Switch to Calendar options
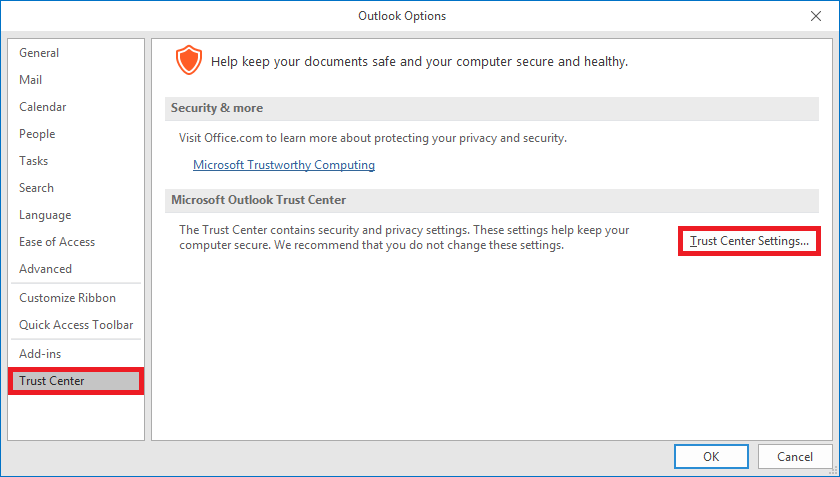 click(44, 107)
